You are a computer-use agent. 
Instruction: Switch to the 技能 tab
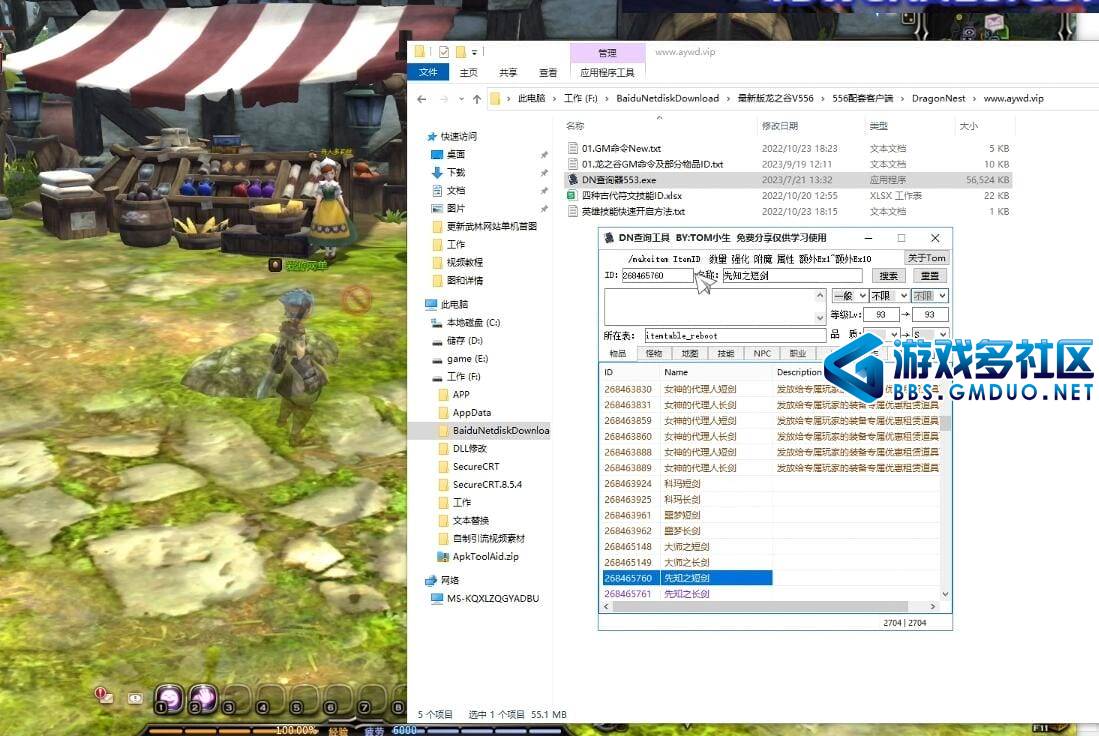point(725,353)
